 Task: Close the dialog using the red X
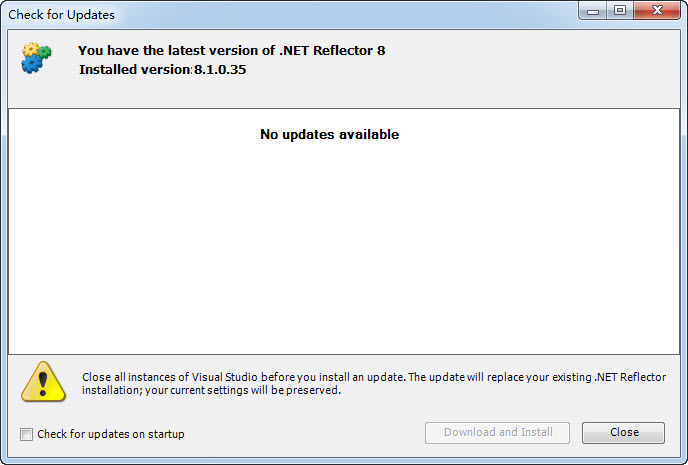point(658,11)
